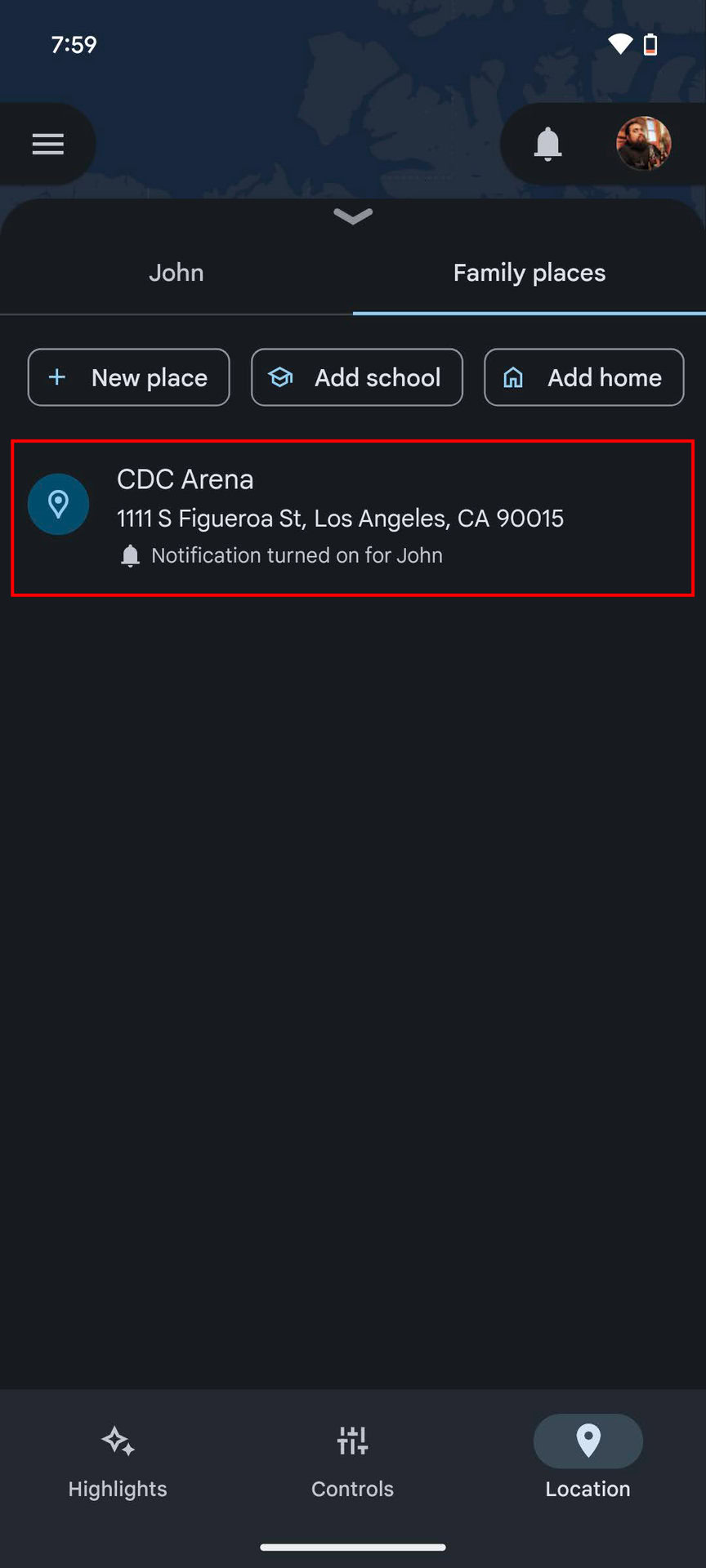Click the plus icon in New place
Screen dimensions: 706x1568
coord(57,377)
